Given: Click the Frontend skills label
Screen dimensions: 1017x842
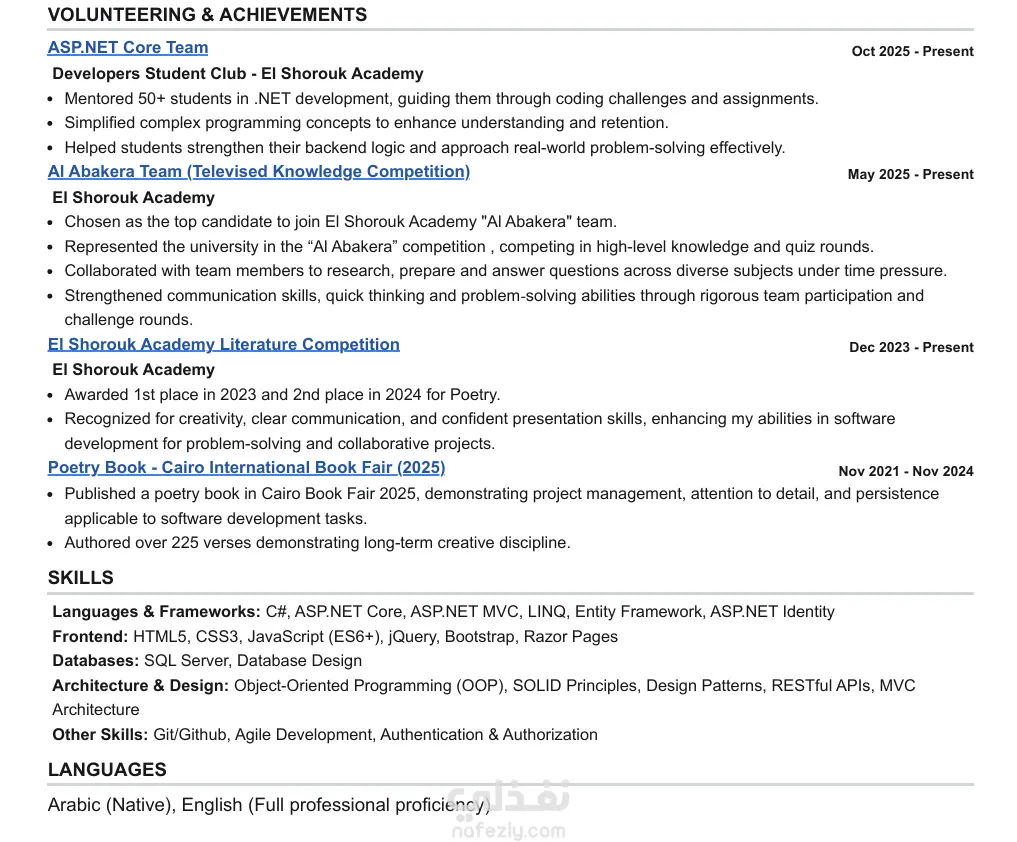Looking at the screenshot, I should point(90,636).
